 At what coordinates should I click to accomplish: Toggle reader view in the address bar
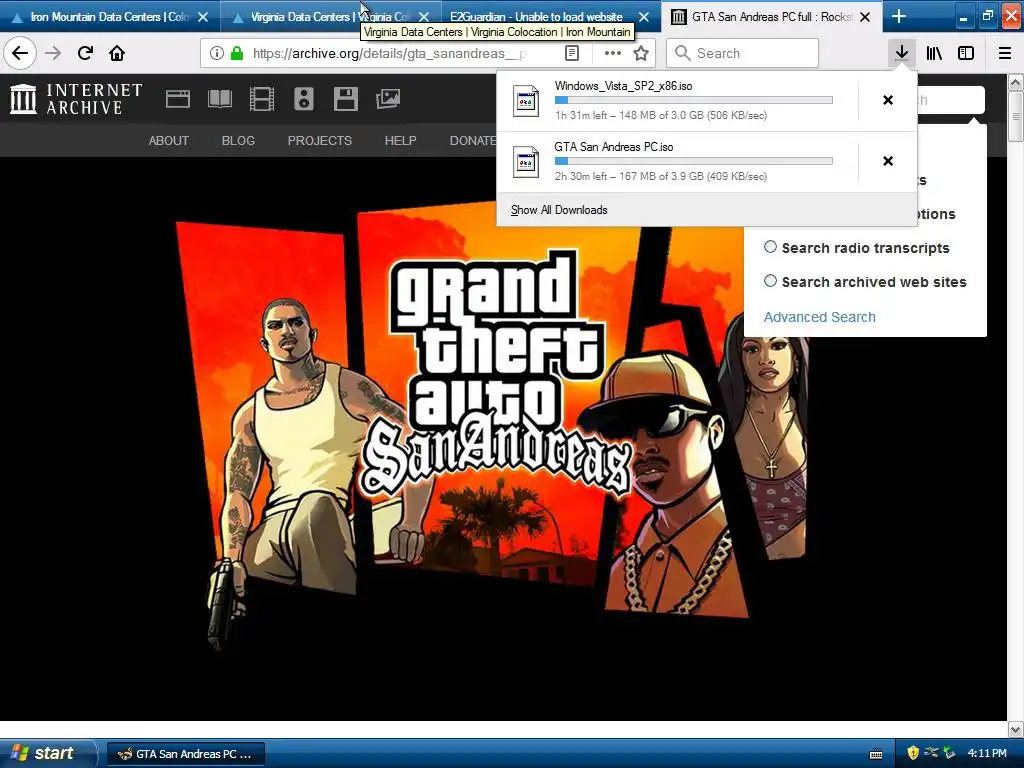[x=571, y=54]
